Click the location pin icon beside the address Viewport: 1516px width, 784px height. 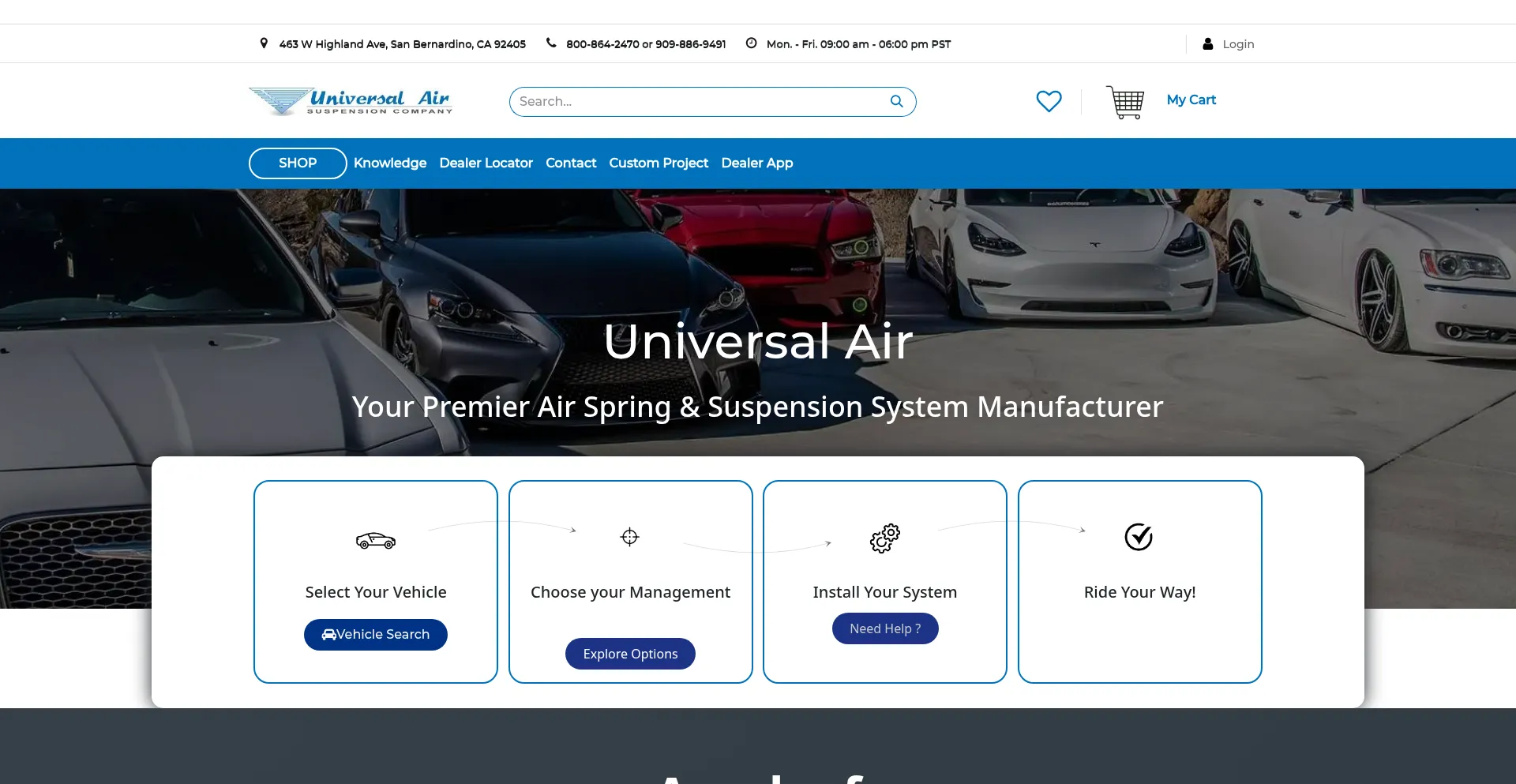point(264,43)
